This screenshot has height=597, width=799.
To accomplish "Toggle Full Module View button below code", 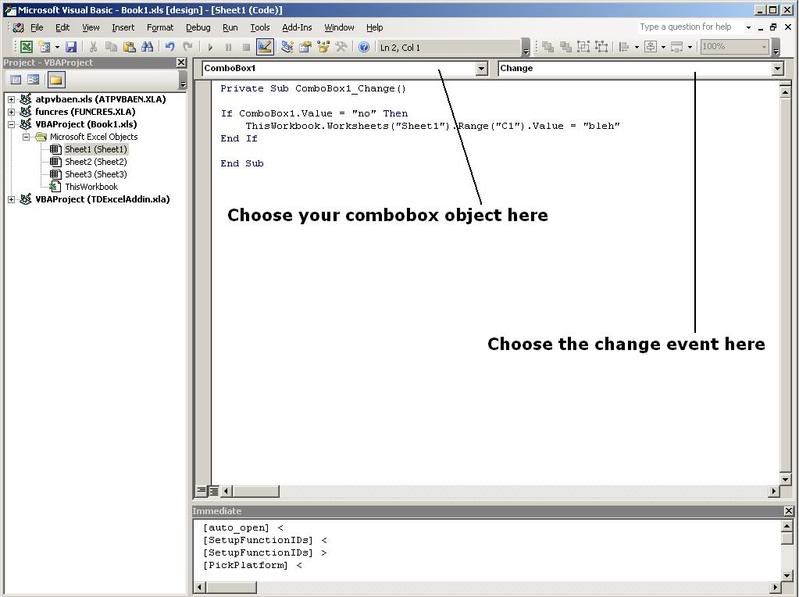I will pyautogui.click(x=214, y=491).
